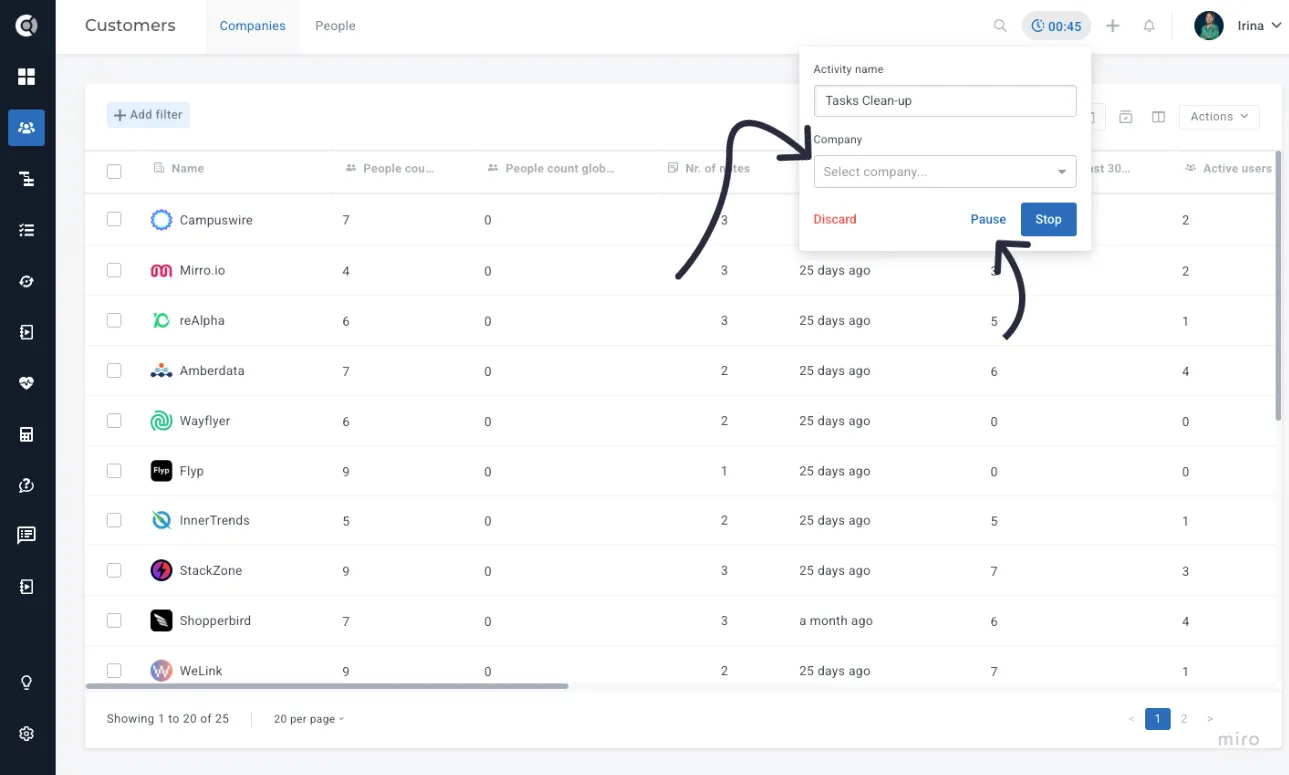
Task: Click the columns layout icon beside Actions
Action: pyautogui.click(x=1158, y=117)
